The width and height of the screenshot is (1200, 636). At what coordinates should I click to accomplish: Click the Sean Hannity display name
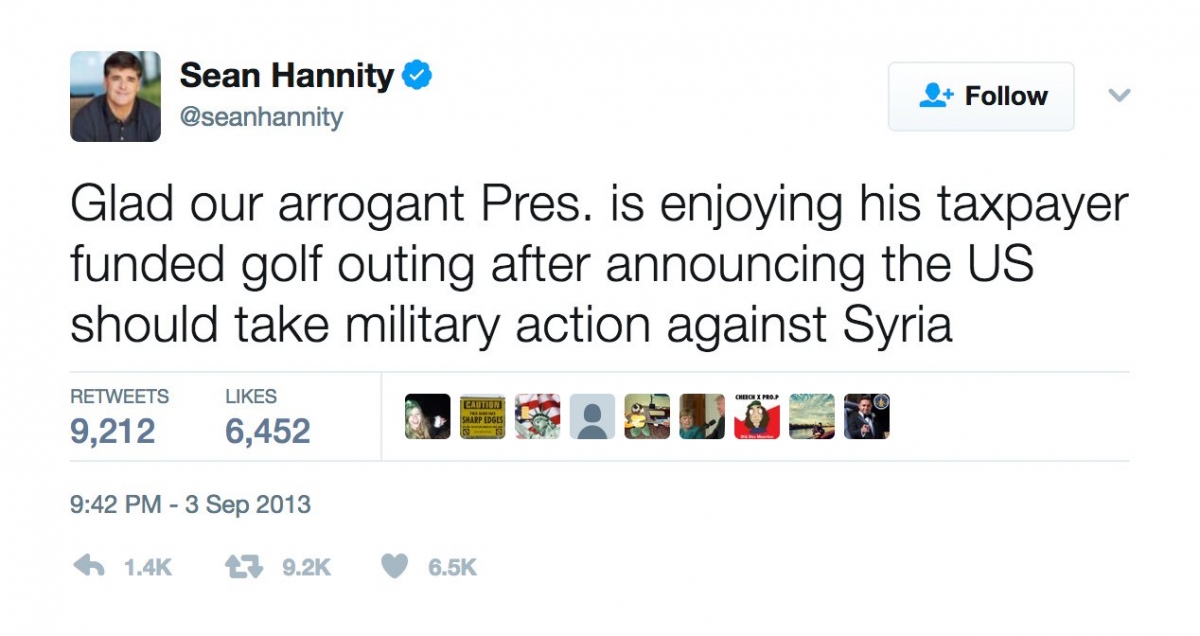coord(287,76)
